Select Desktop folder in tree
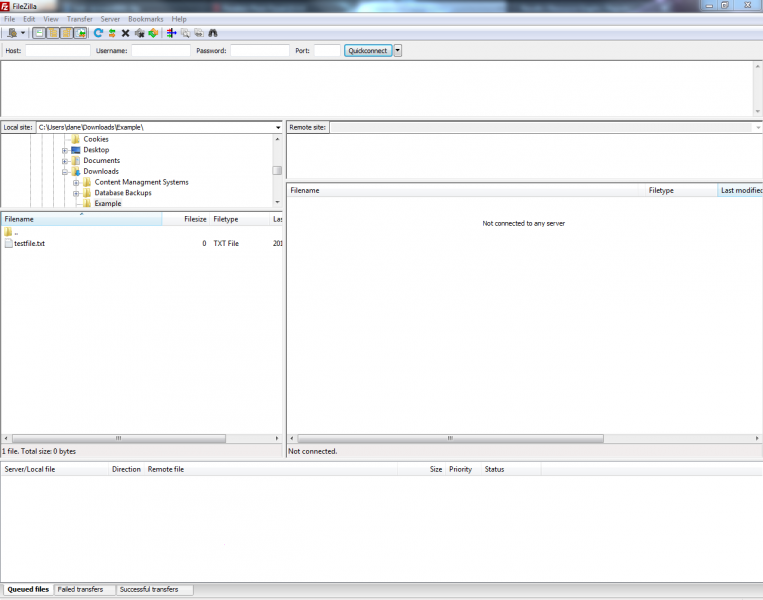Image resolution: width=763 pixels, height=600 pixels. [96, 150]
